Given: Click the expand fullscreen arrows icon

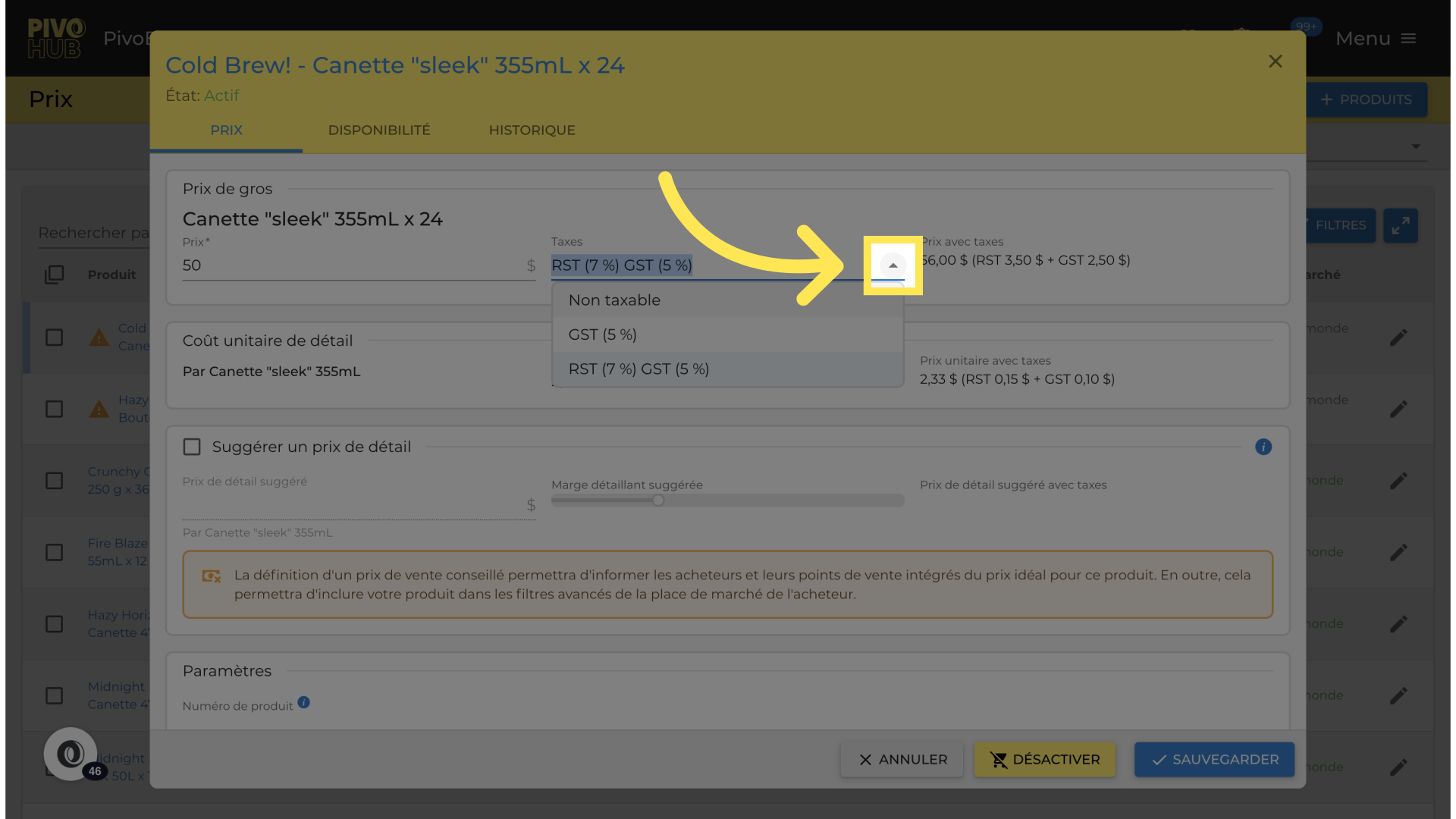Looking at the screenshot, I should tap(1400, 225).
